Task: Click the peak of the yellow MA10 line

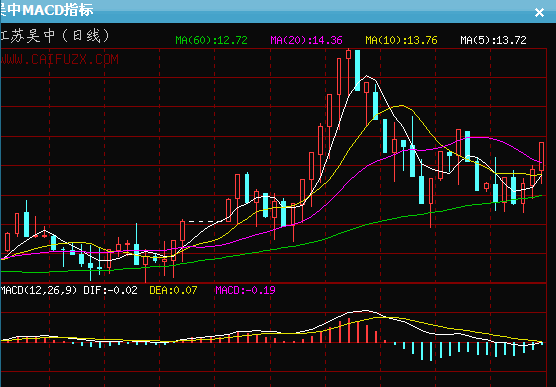Action: pyautogui.click(x=401, y=105)
